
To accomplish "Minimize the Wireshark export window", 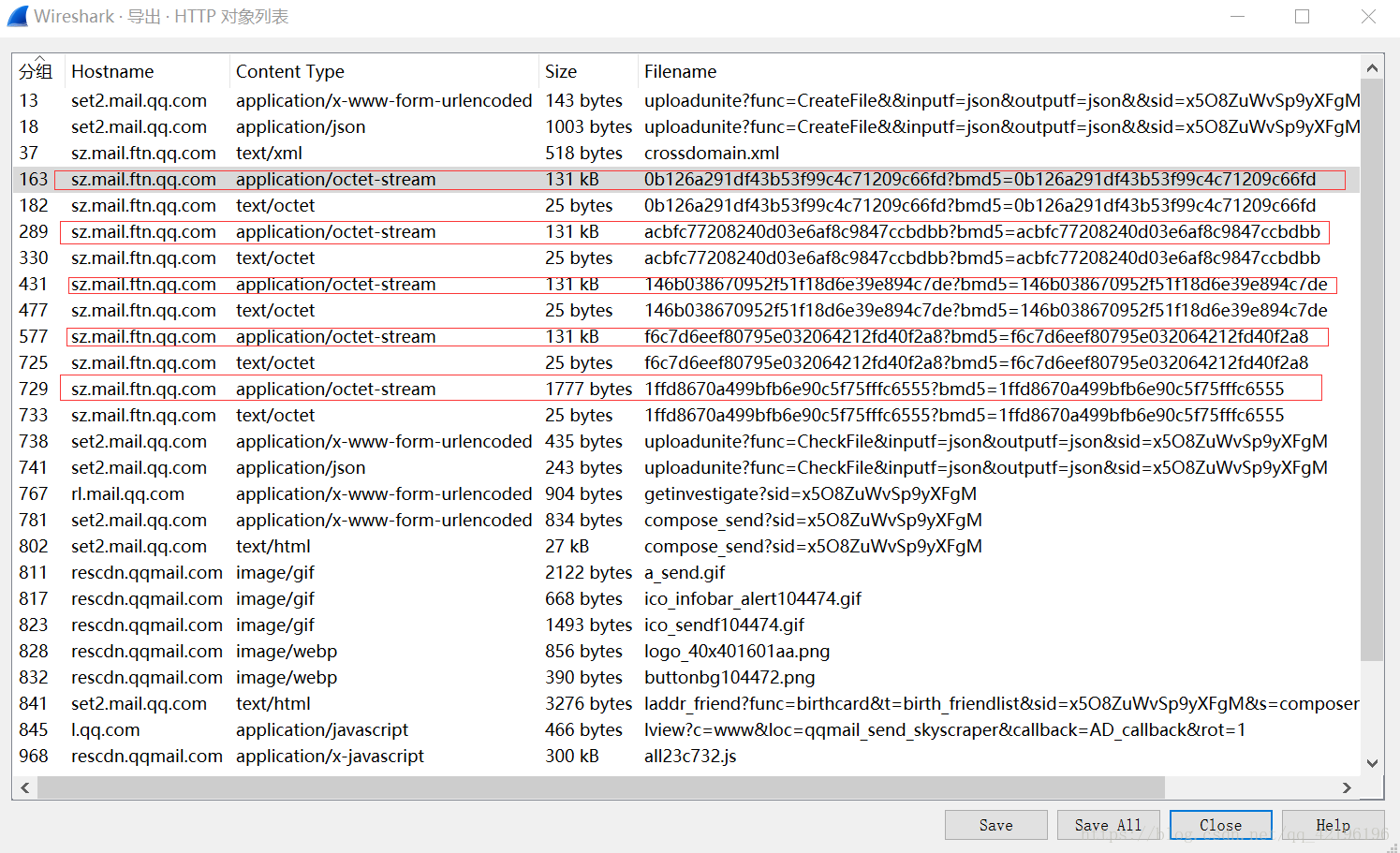I will point(1237,16).
